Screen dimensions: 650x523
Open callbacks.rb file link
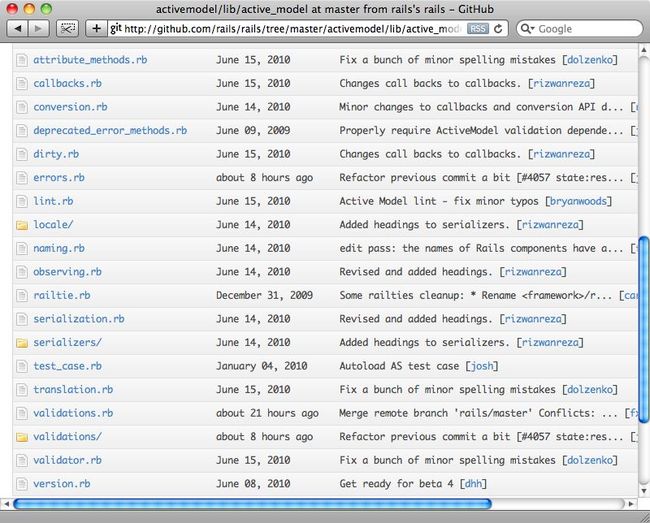(x=67, y=83)
